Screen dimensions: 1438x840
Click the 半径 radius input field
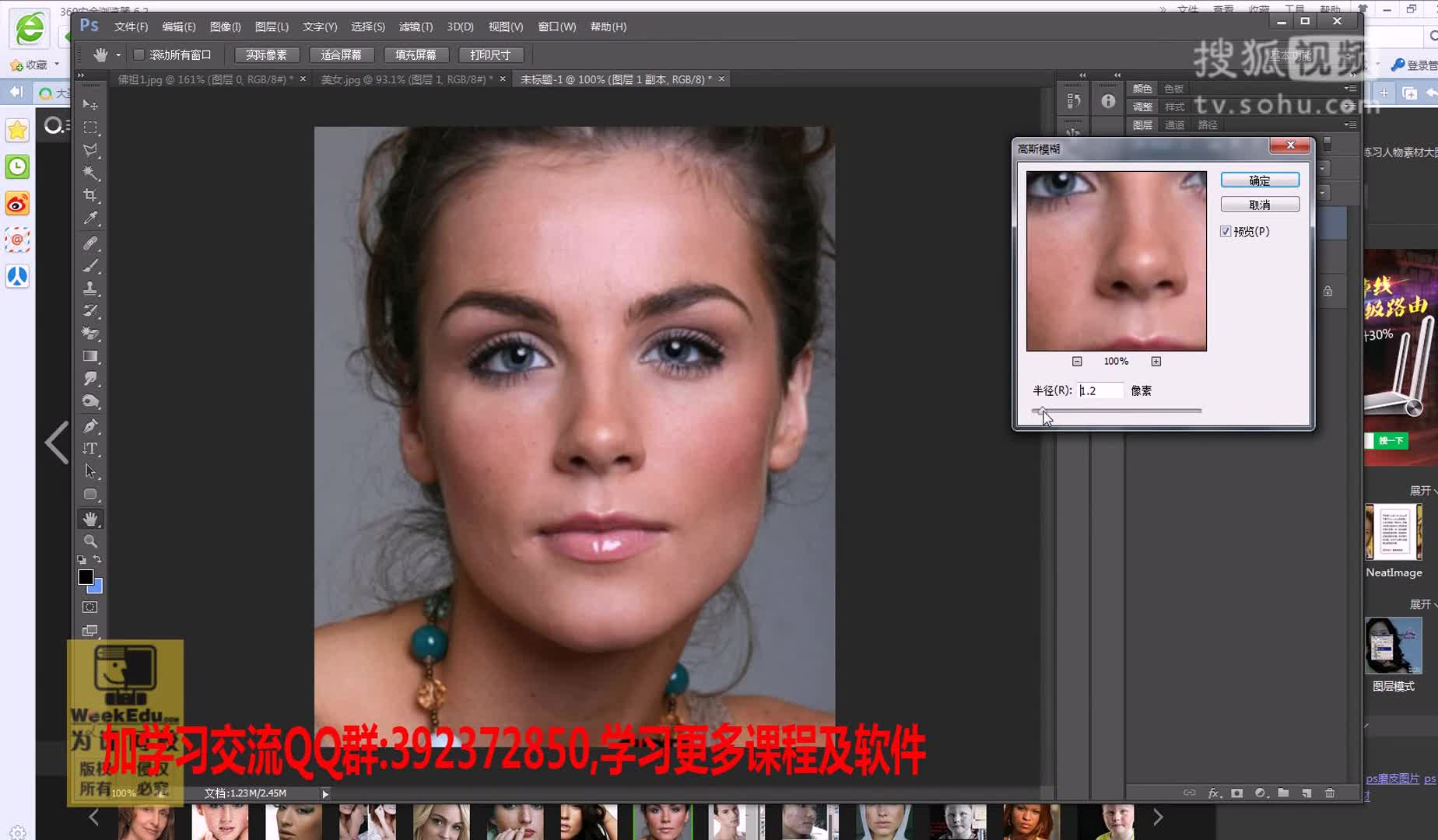pyautogui.click(x=1100, y=390)
